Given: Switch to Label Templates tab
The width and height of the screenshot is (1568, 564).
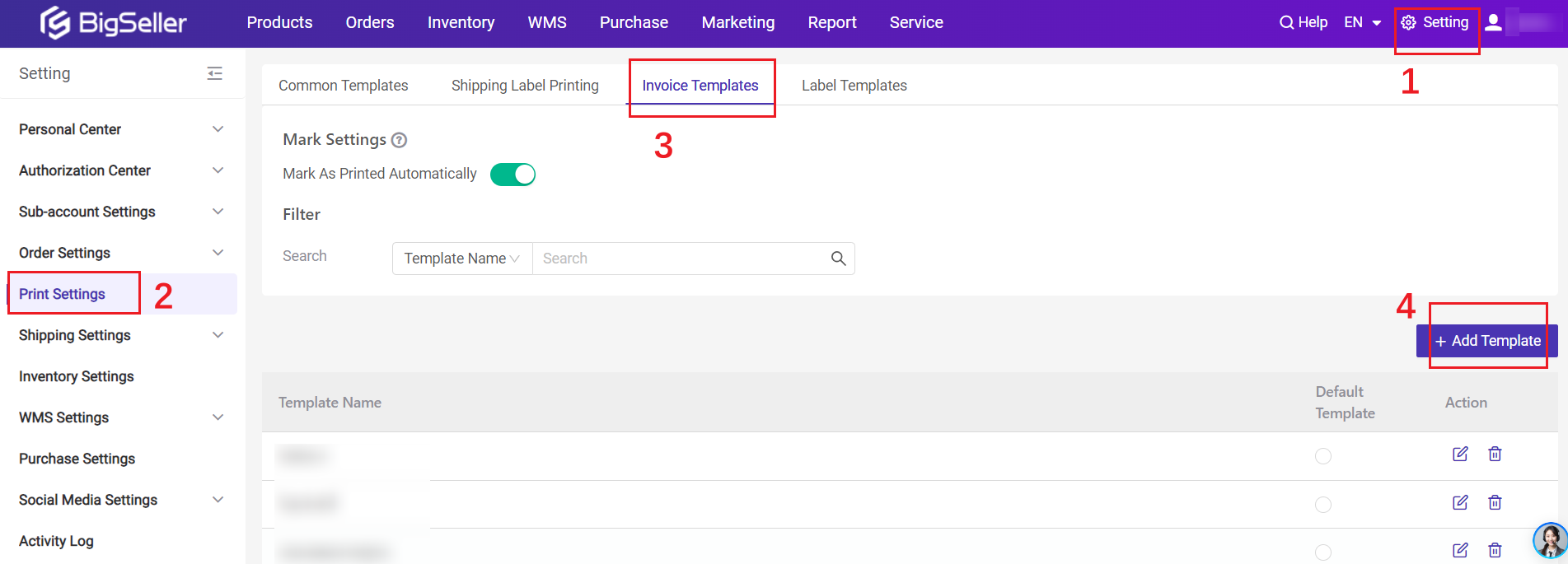Looking at the screenshot, I should (854, 86).
